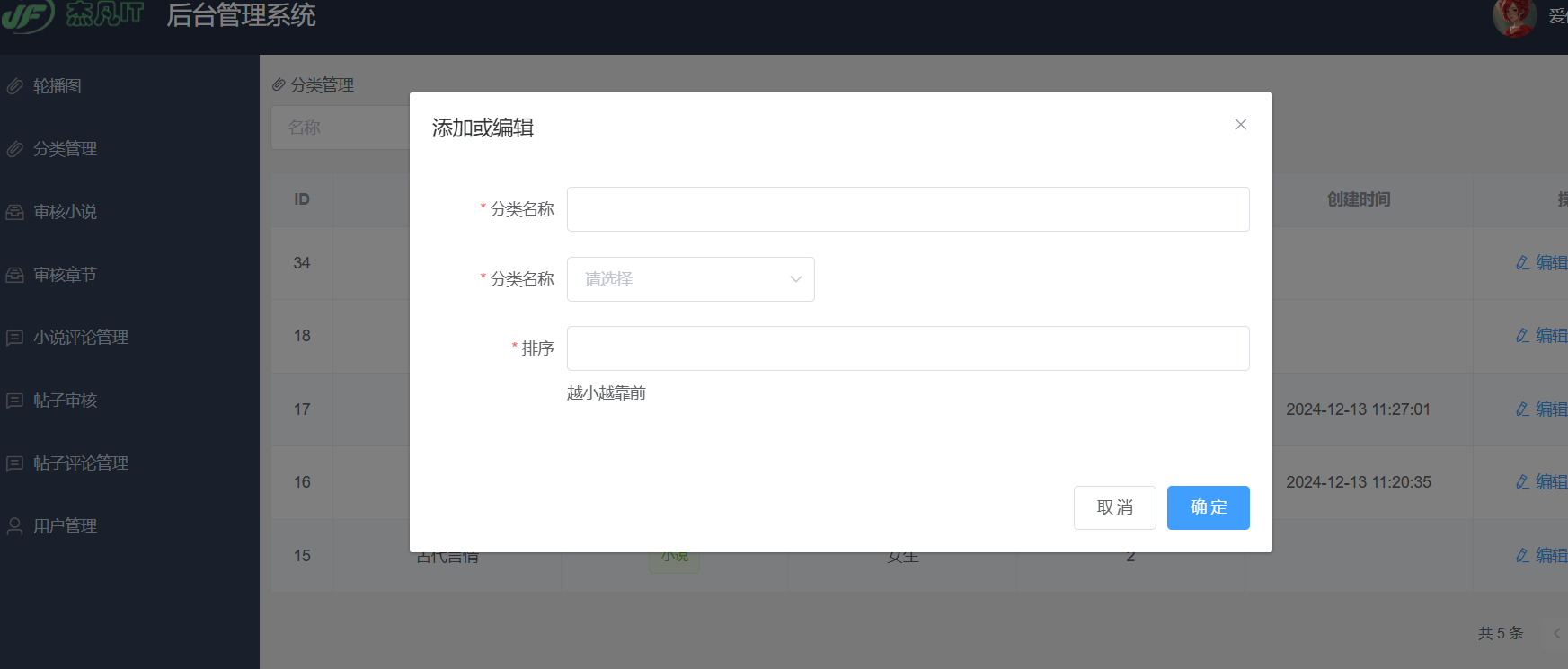Click the 审核小说 inbox icon
Viewport: 1568px width, 669px height.
15,212
